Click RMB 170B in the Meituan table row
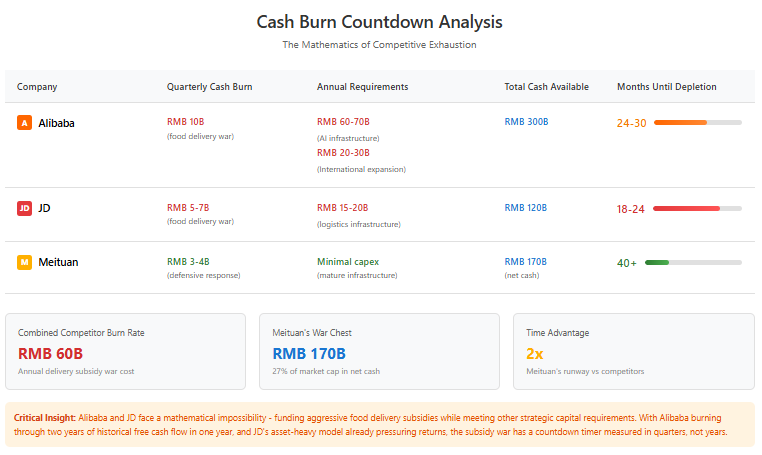 (526, 262)
